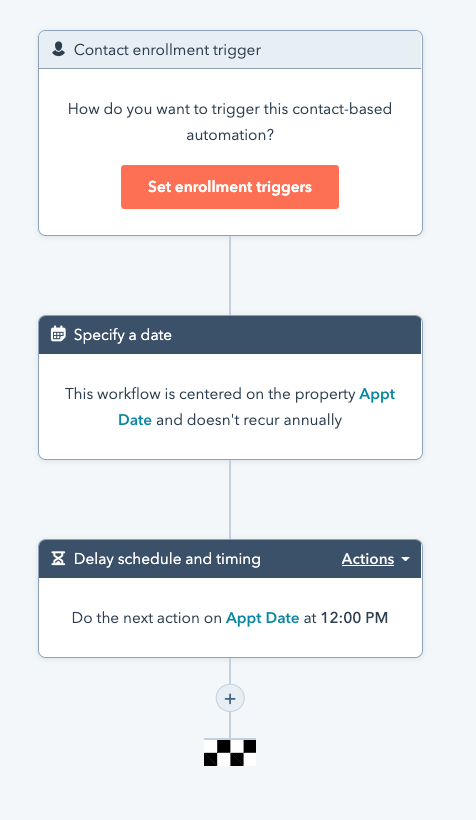Click the contact person icon in enrollment header
This screenshot has height=820, width=476.
[58, 49]
